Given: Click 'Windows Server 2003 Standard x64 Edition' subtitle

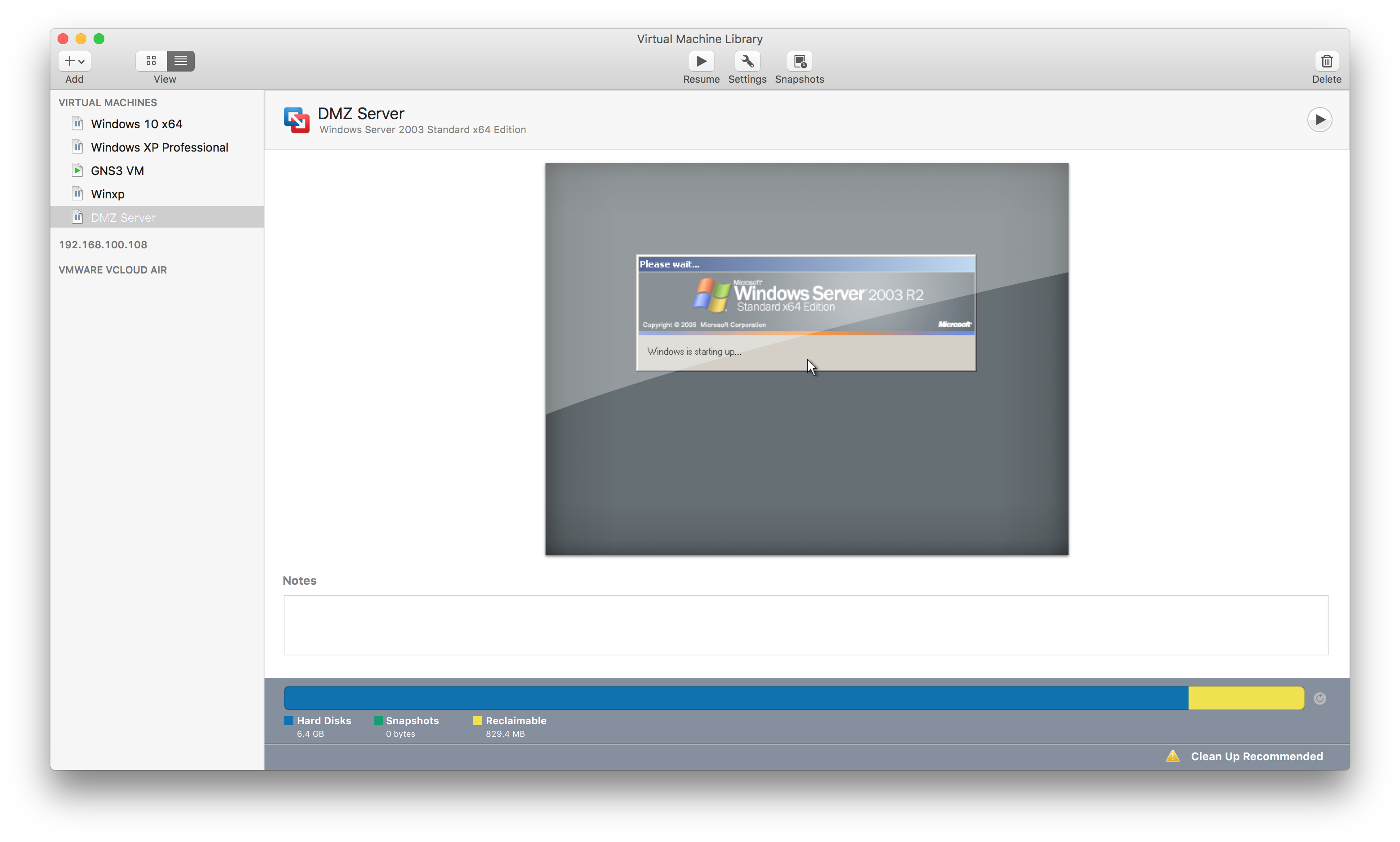Looking at the screenshot, I should [422, 130].
